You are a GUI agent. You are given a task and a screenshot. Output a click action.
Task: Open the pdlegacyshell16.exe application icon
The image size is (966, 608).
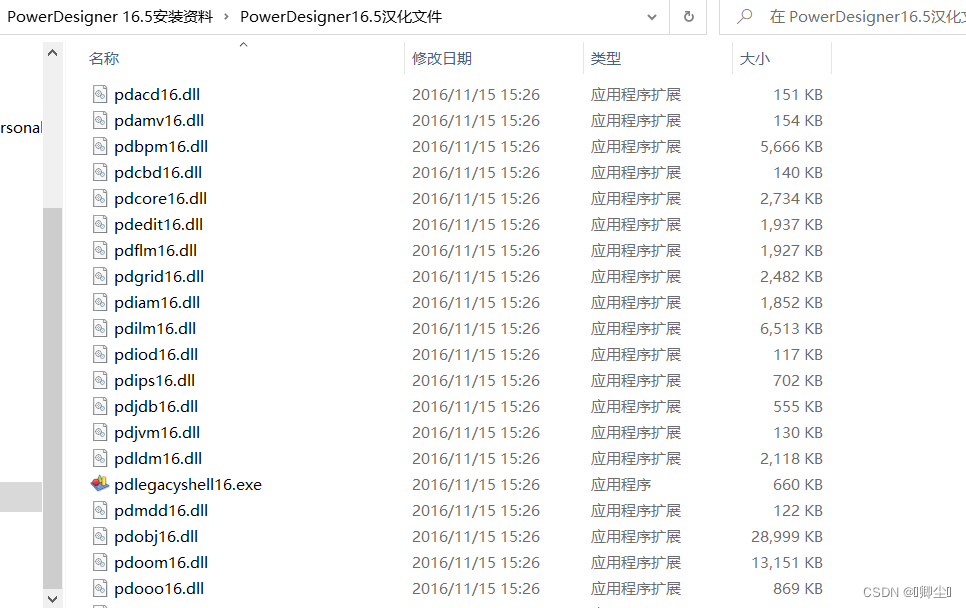100,484
